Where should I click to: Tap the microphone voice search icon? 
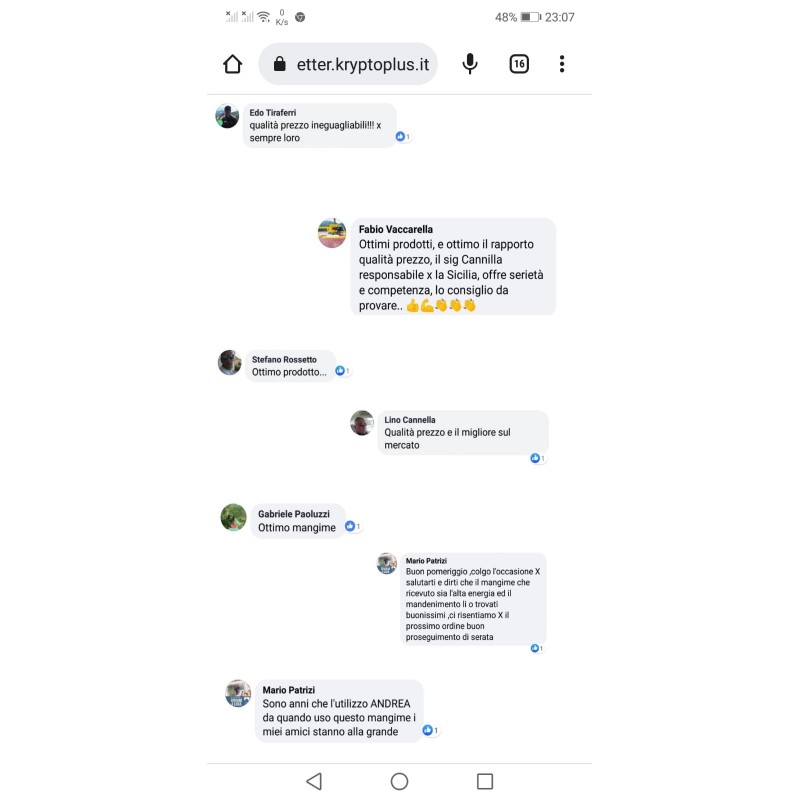tap(470, 64)
